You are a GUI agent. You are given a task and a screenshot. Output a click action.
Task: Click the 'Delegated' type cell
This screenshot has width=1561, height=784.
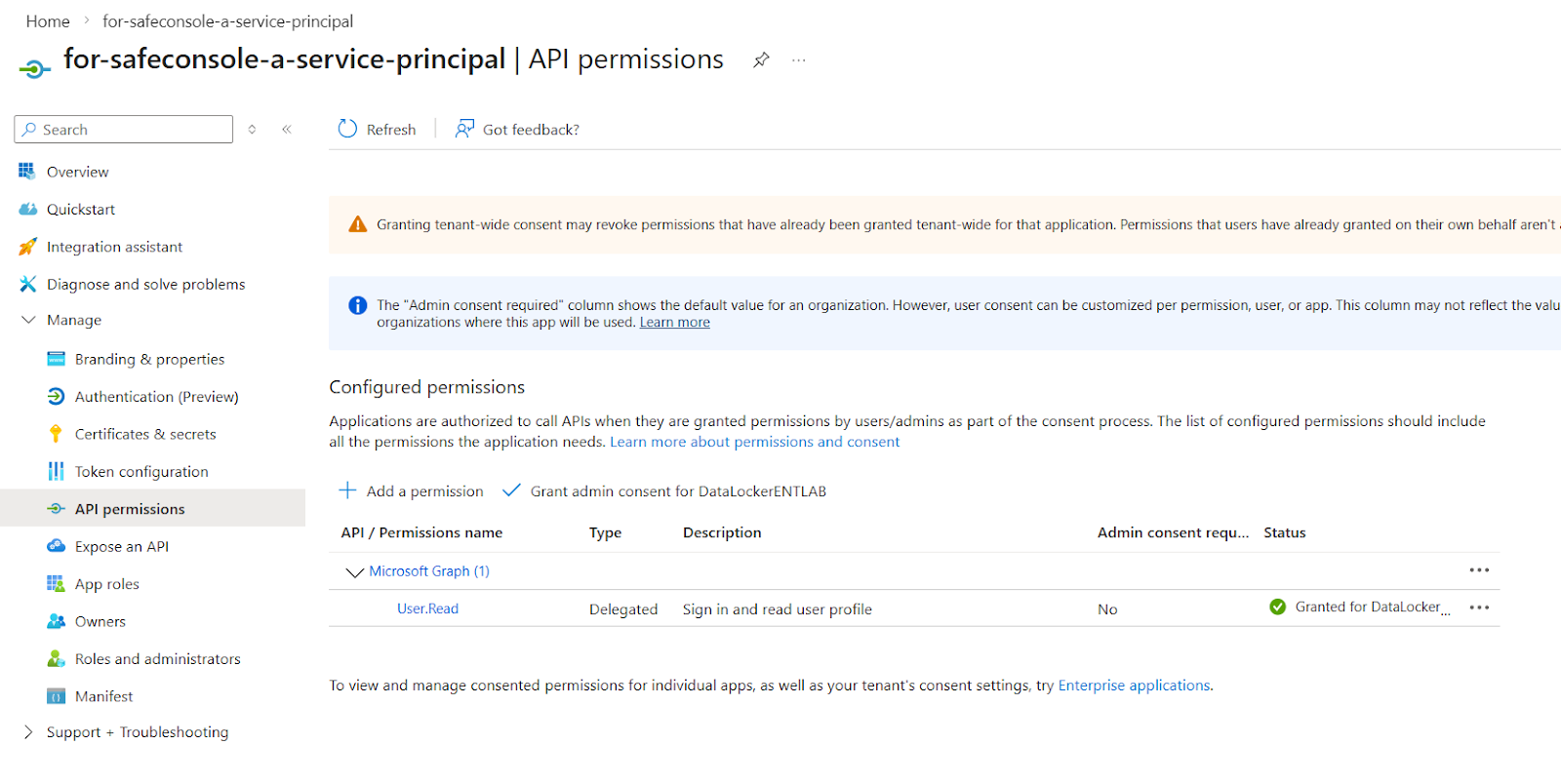[x=623, y=609]
